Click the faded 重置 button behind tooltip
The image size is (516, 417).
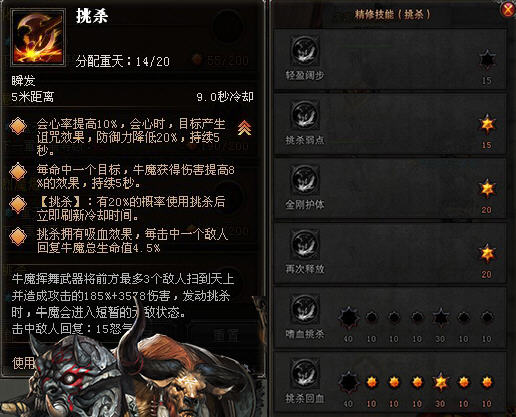226,336
